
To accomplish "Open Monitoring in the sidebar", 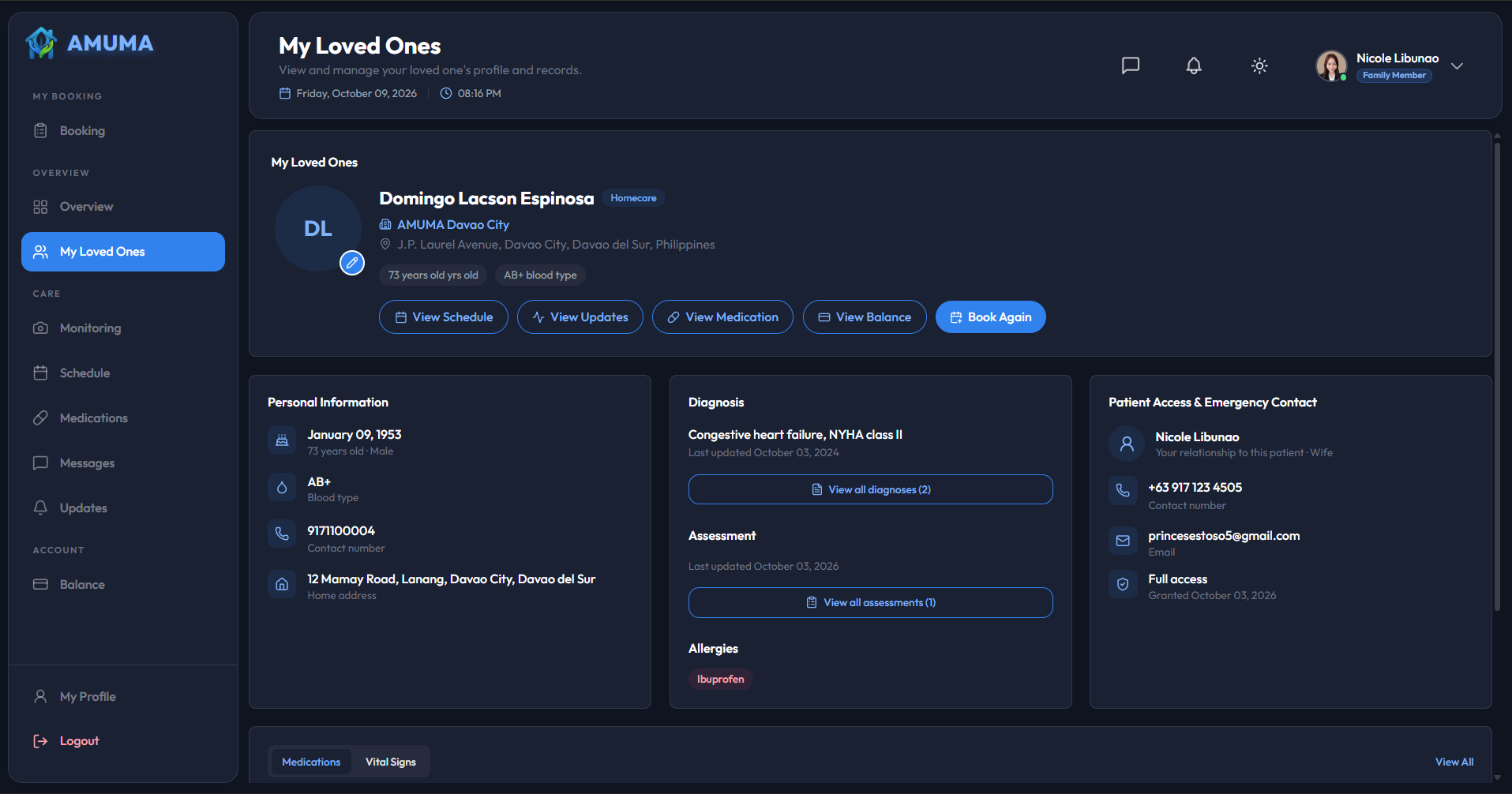I will pyautogui.click(x=123, y=328).
